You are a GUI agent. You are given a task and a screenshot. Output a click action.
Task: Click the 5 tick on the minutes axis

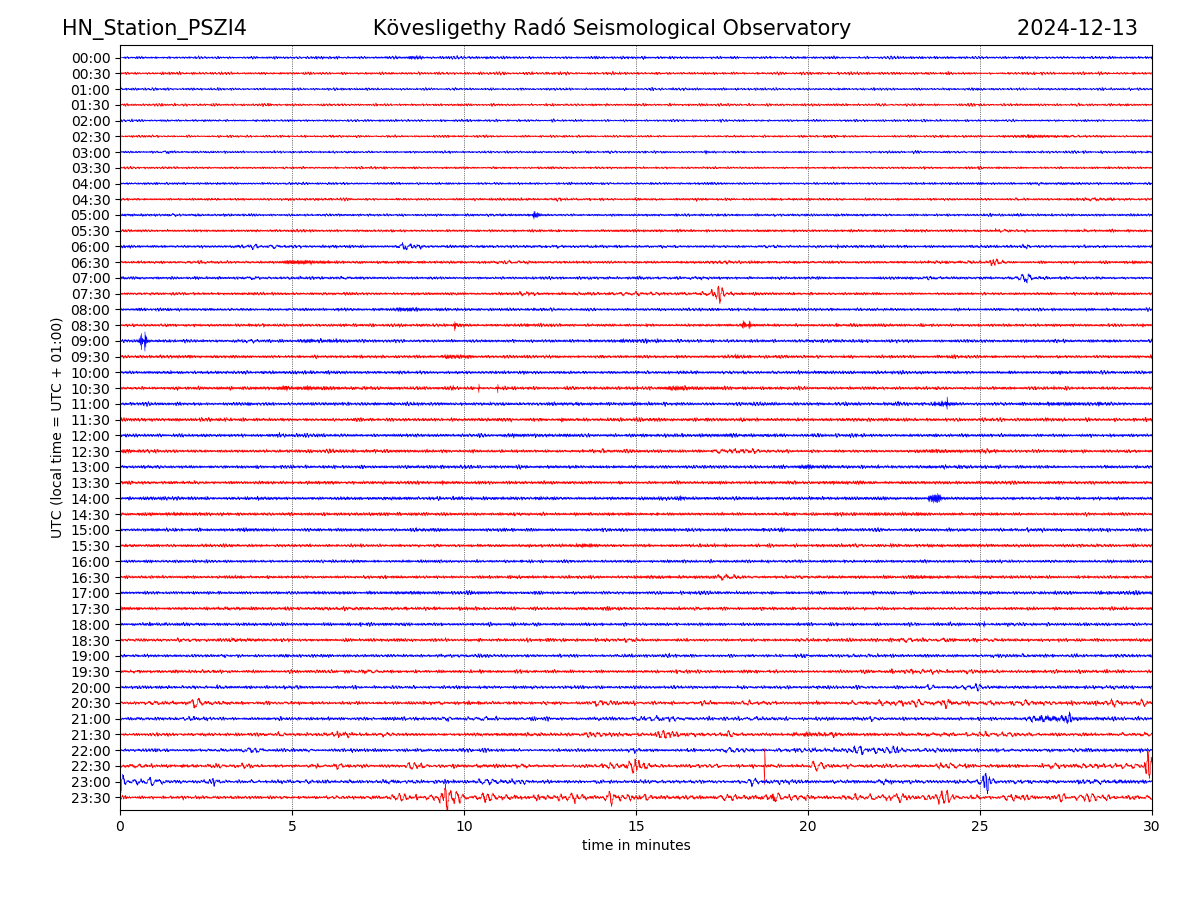pyautogui.click(x=292, y=826)
